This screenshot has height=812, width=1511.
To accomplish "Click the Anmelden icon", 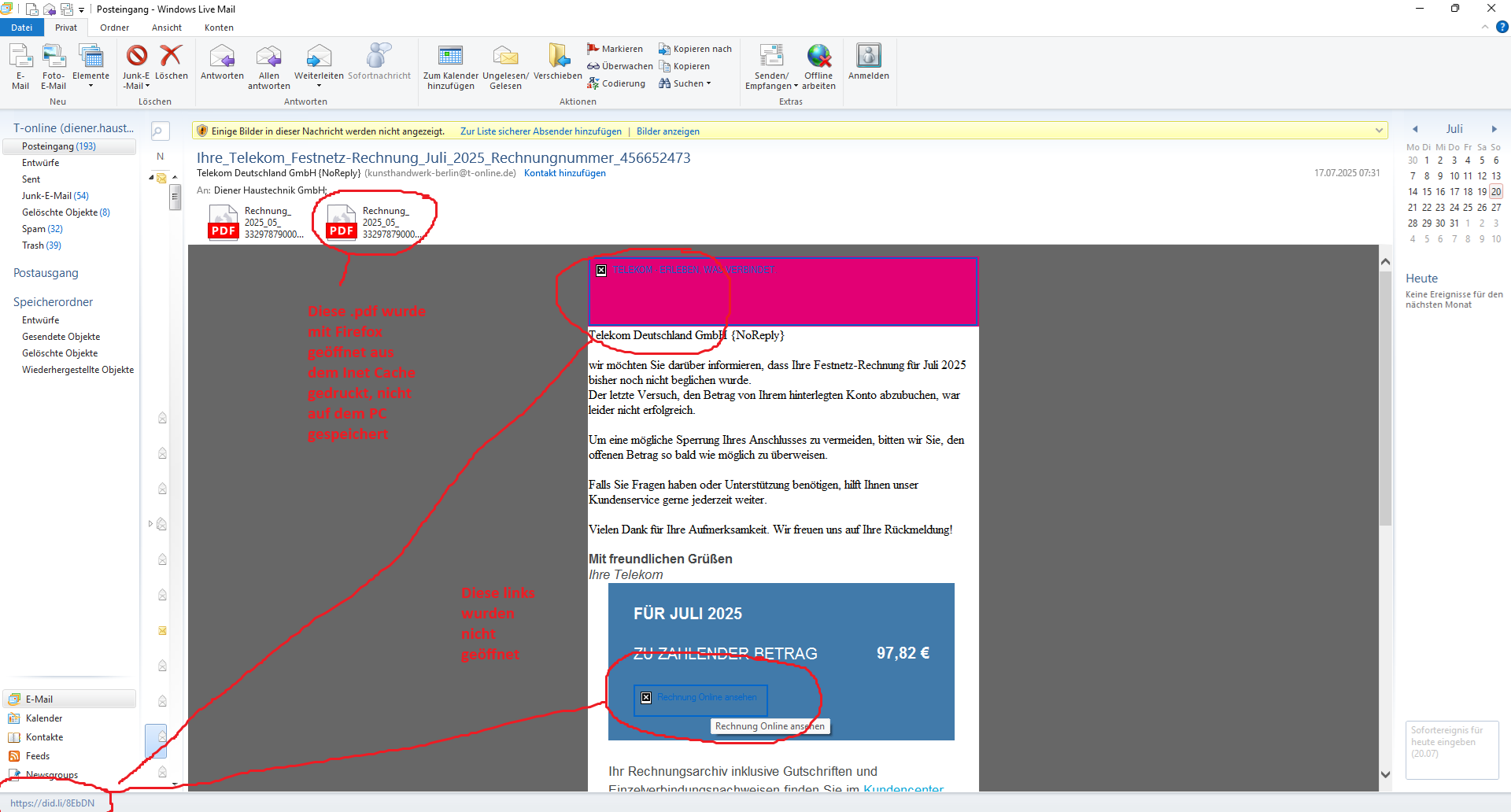I will (x=869, y=62).
